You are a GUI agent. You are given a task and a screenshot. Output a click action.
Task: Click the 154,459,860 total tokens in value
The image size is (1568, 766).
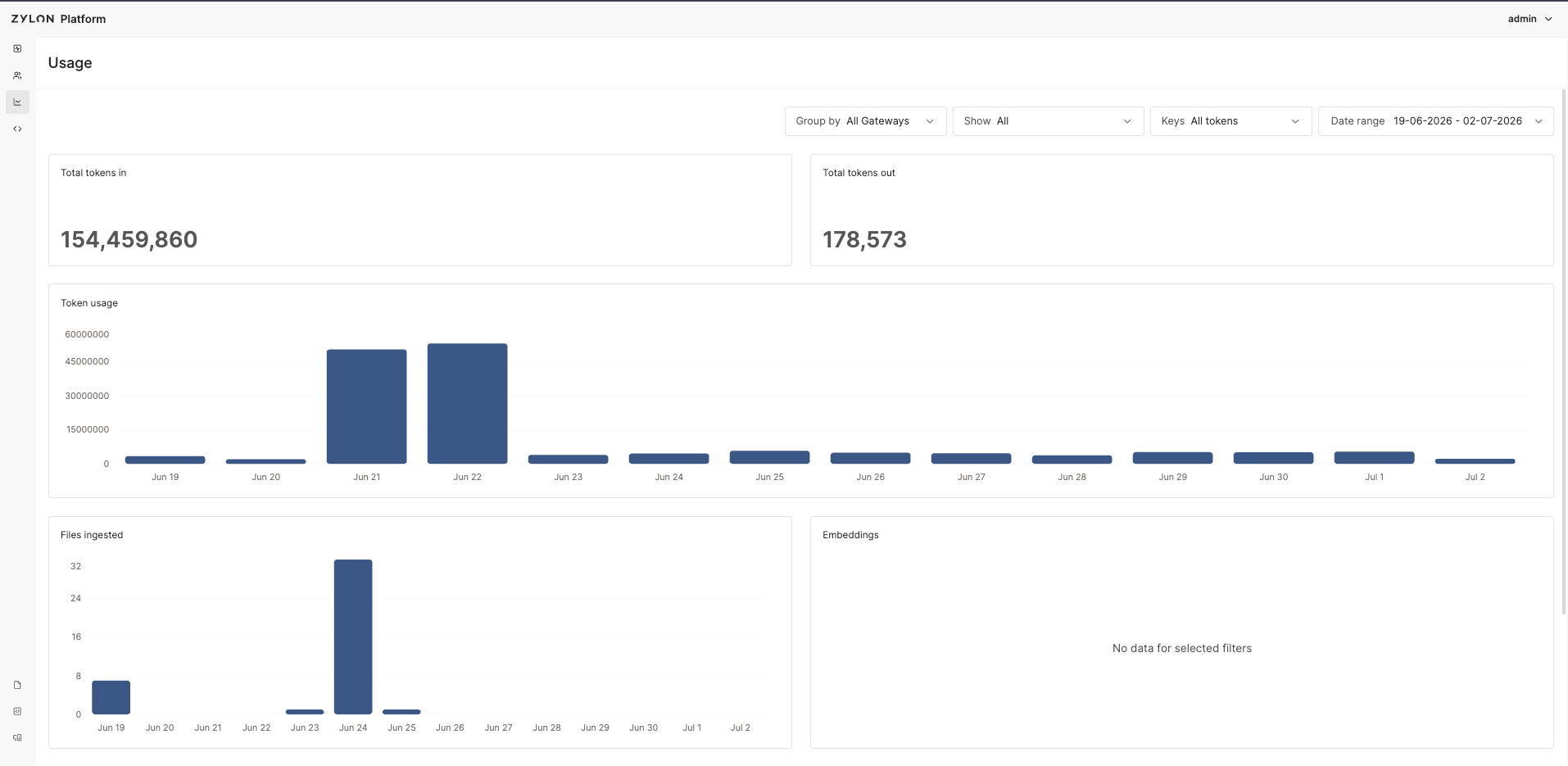pos(129,239)
